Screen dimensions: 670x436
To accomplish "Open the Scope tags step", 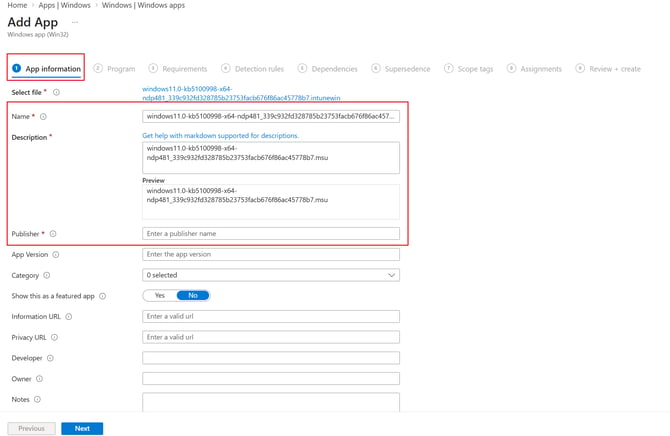I will [x=469, y=69].
